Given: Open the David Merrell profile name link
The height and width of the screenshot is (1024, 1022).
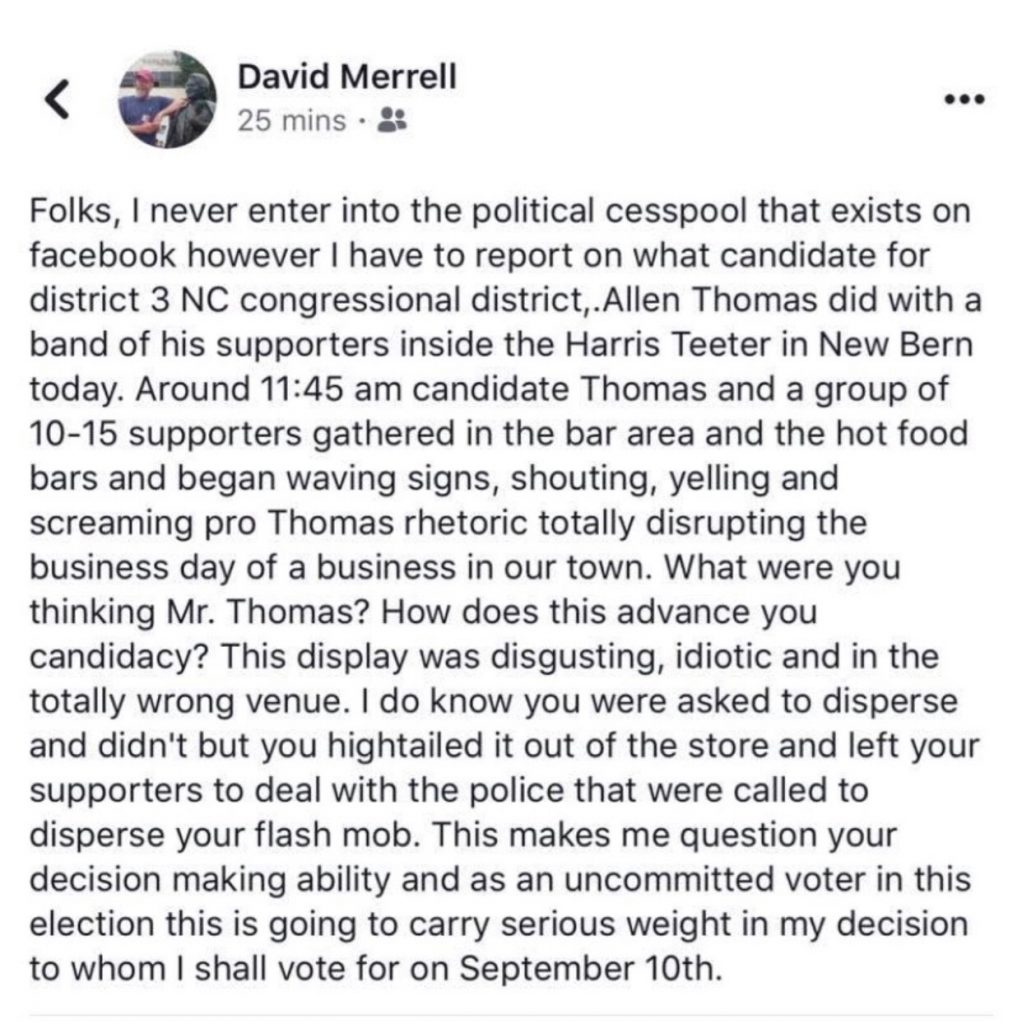Looking at the screenshot, I should click(348, 77).
